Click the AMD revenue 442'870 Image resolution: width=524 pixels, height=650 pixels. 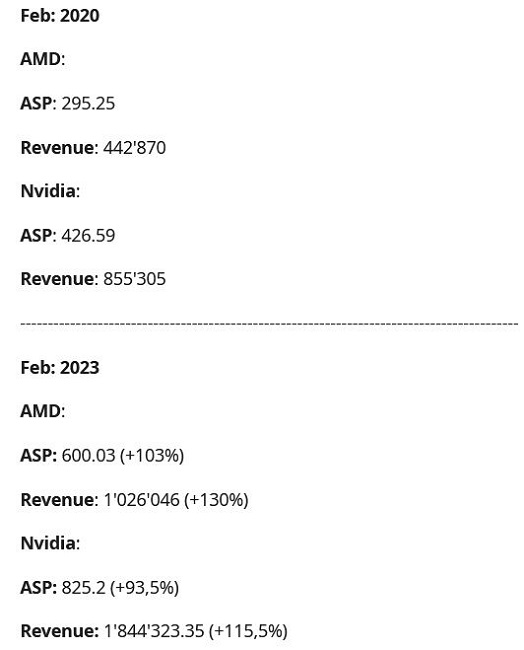coord(134,148)
